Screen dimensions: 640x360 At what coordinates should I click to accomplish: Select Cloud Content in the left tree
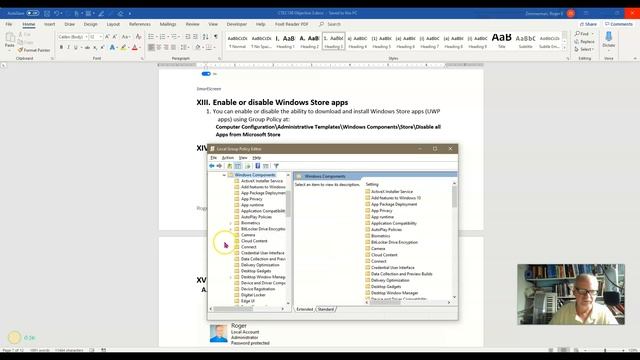click(254, 241)
